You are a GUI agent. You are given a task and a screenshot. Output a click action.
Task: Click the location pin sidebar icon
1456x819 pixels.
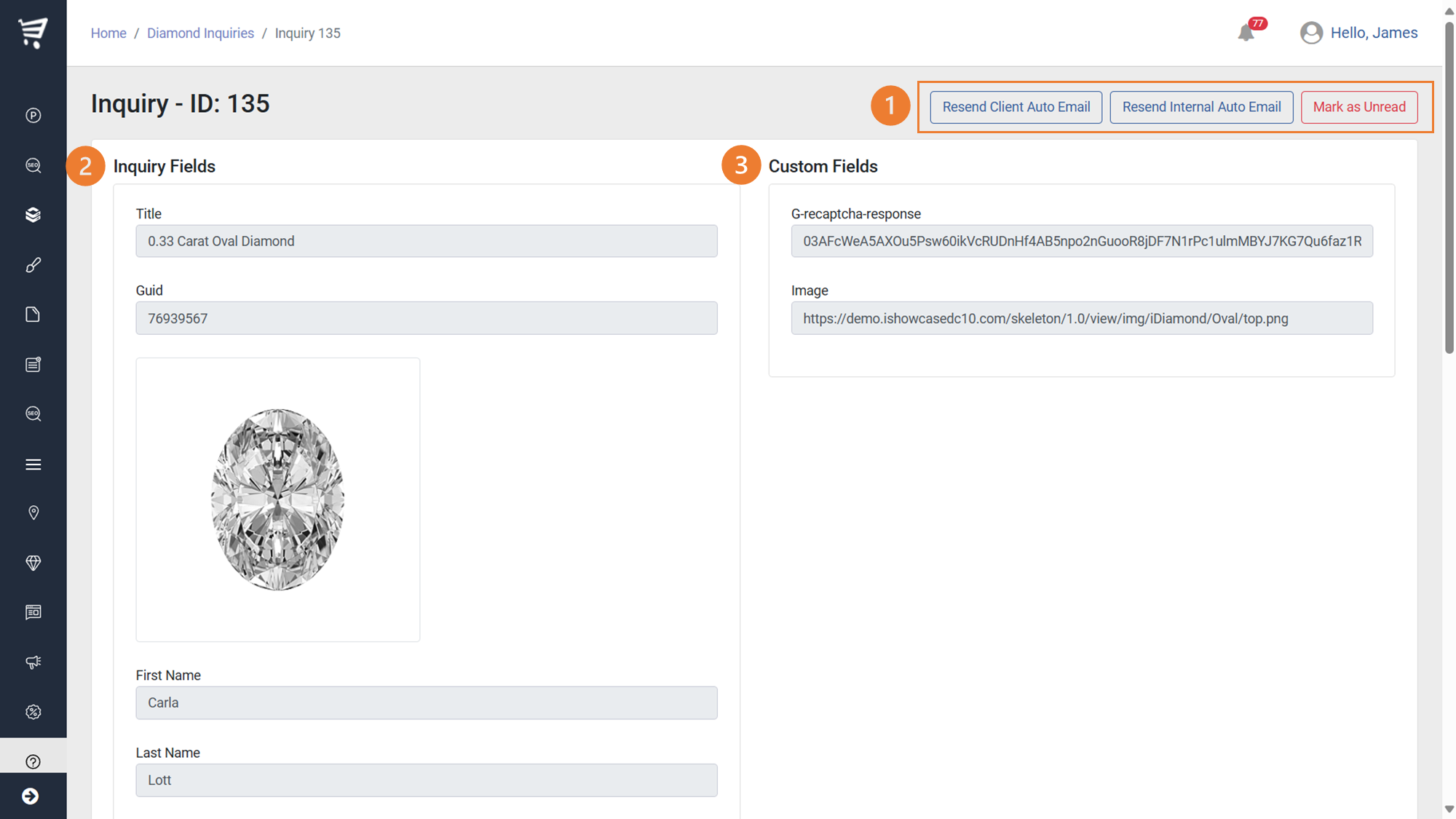click(33, 513)
